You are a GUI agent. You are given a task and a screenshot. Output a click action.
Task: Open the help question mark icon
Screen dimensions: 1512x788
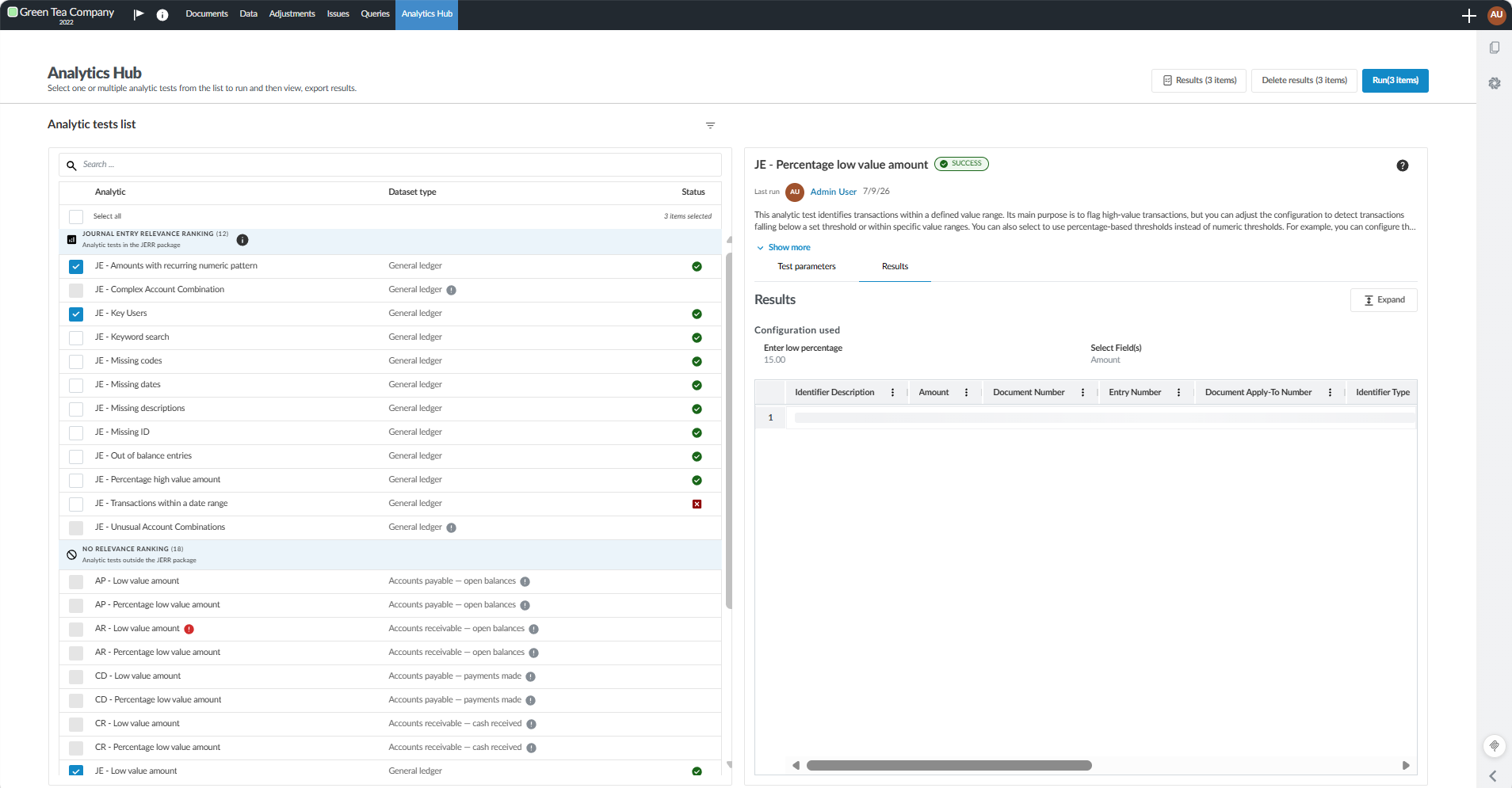coord(1403,166)
